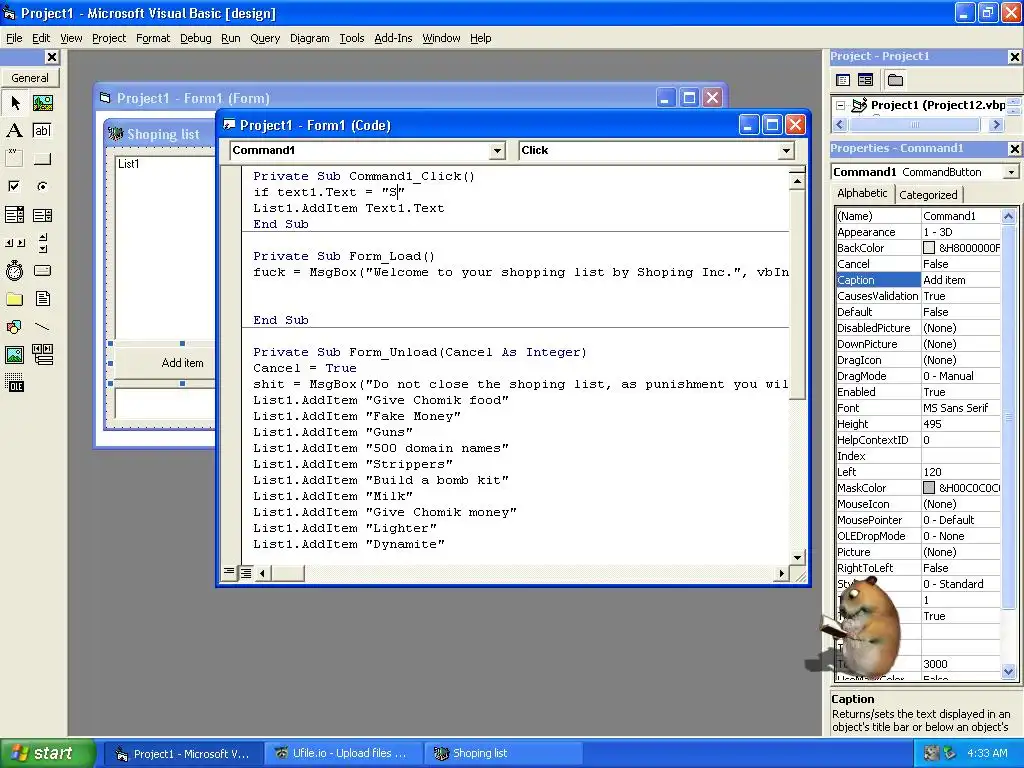Click Properties list scroll down arrow
This screenshot has width=1024, height=768.
[x=1008, y=671]
